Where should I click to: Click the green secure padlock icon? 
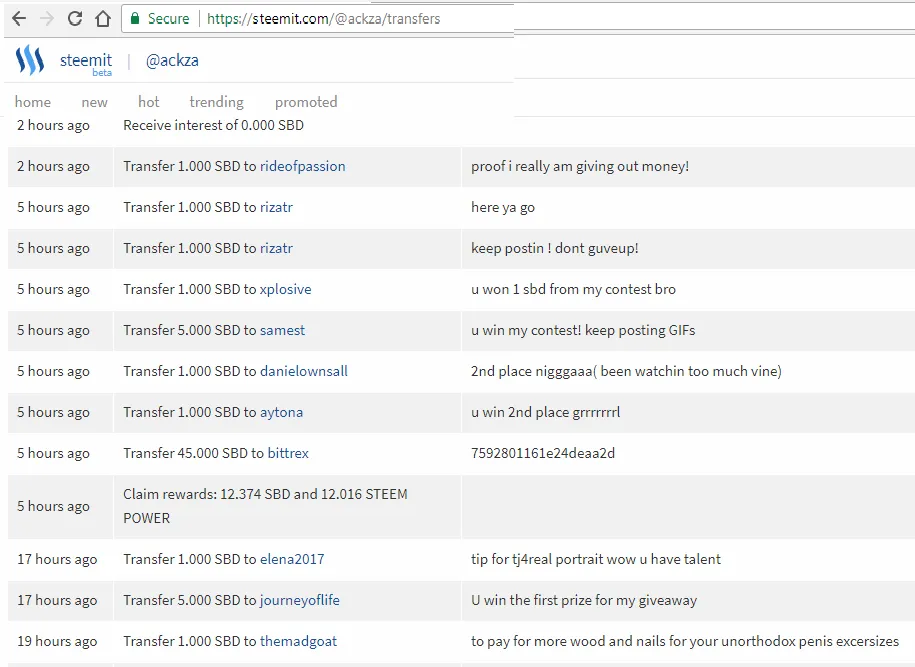click(135, 19)
